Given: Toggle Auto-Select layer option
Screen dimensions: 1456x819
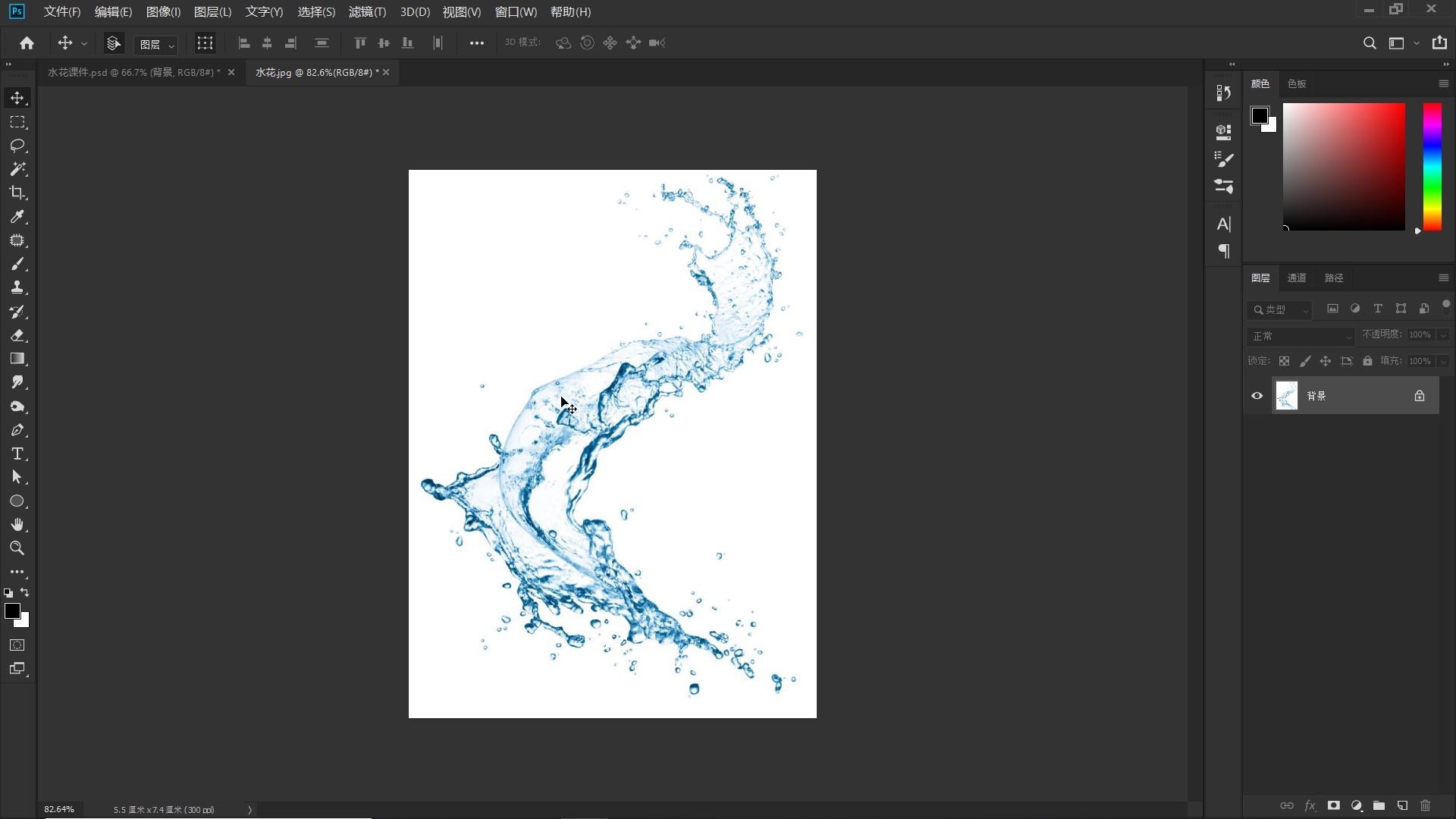Looking at the screenshot, I should pos(114,43).
